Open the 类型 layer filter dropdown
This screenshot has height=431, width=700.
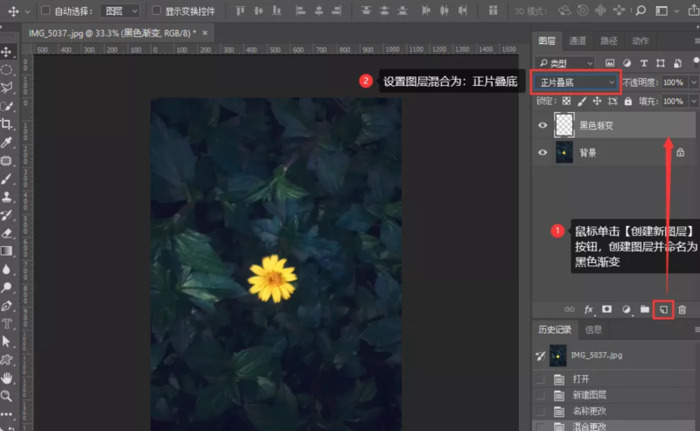pos(565,63)
